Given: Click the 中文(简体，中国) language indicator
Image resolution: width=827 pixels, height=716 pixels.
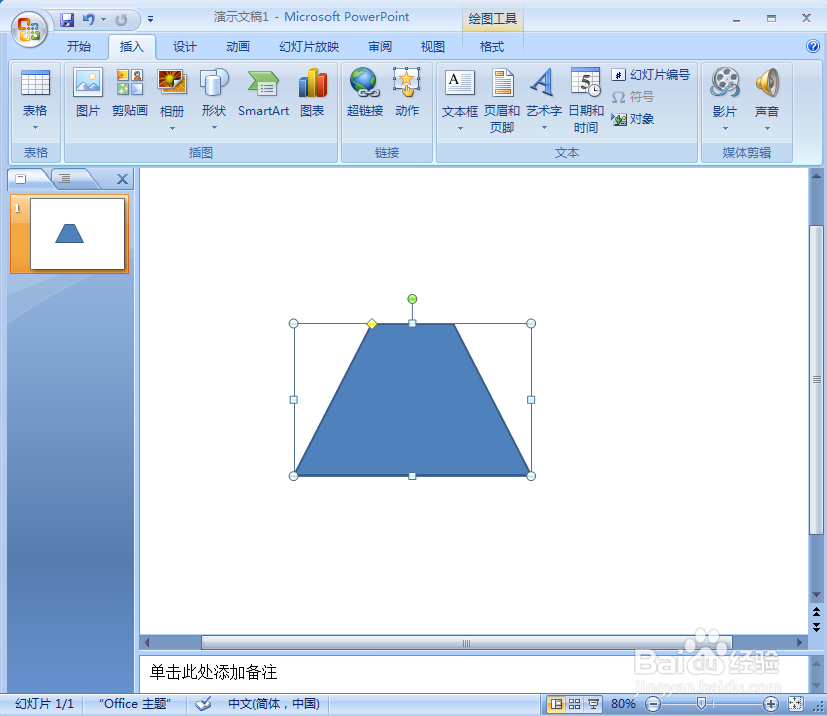Looking at the screenshot, I should point(274,703).
